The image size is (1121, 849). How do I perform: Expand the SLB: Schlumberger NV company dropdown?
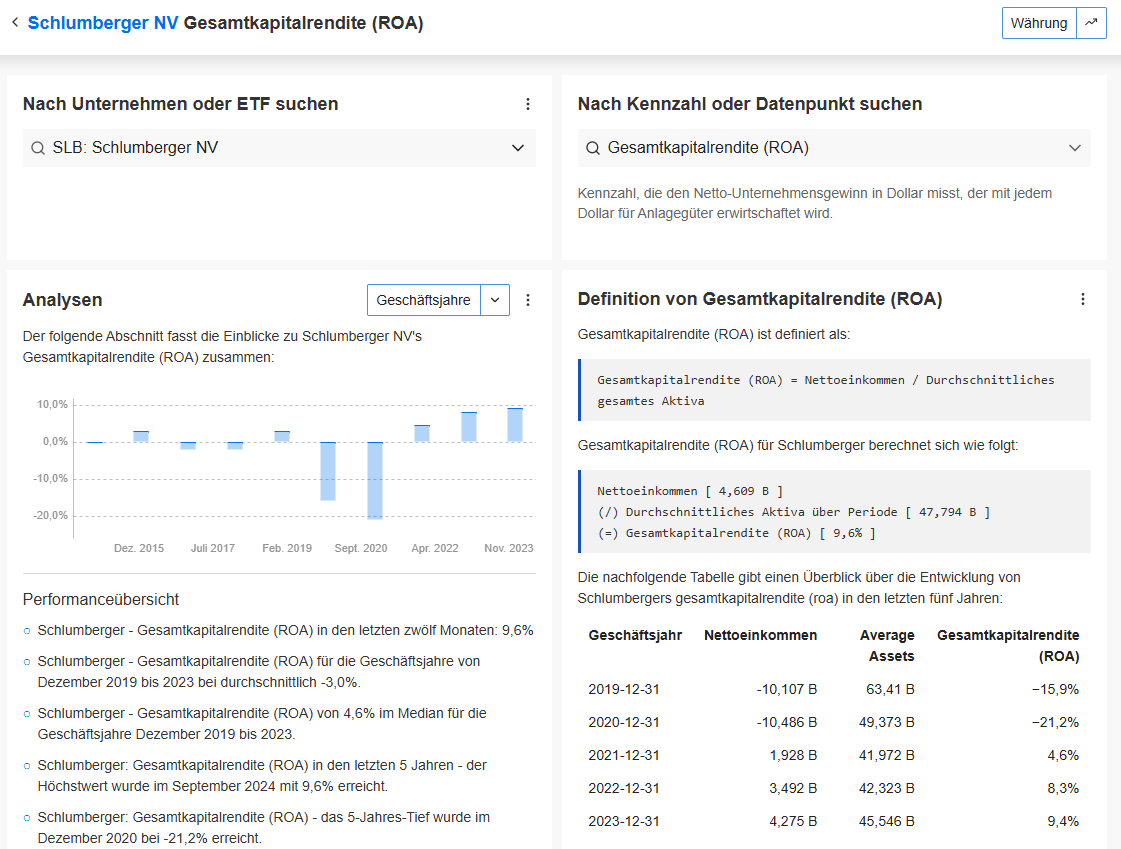point(519,148)
